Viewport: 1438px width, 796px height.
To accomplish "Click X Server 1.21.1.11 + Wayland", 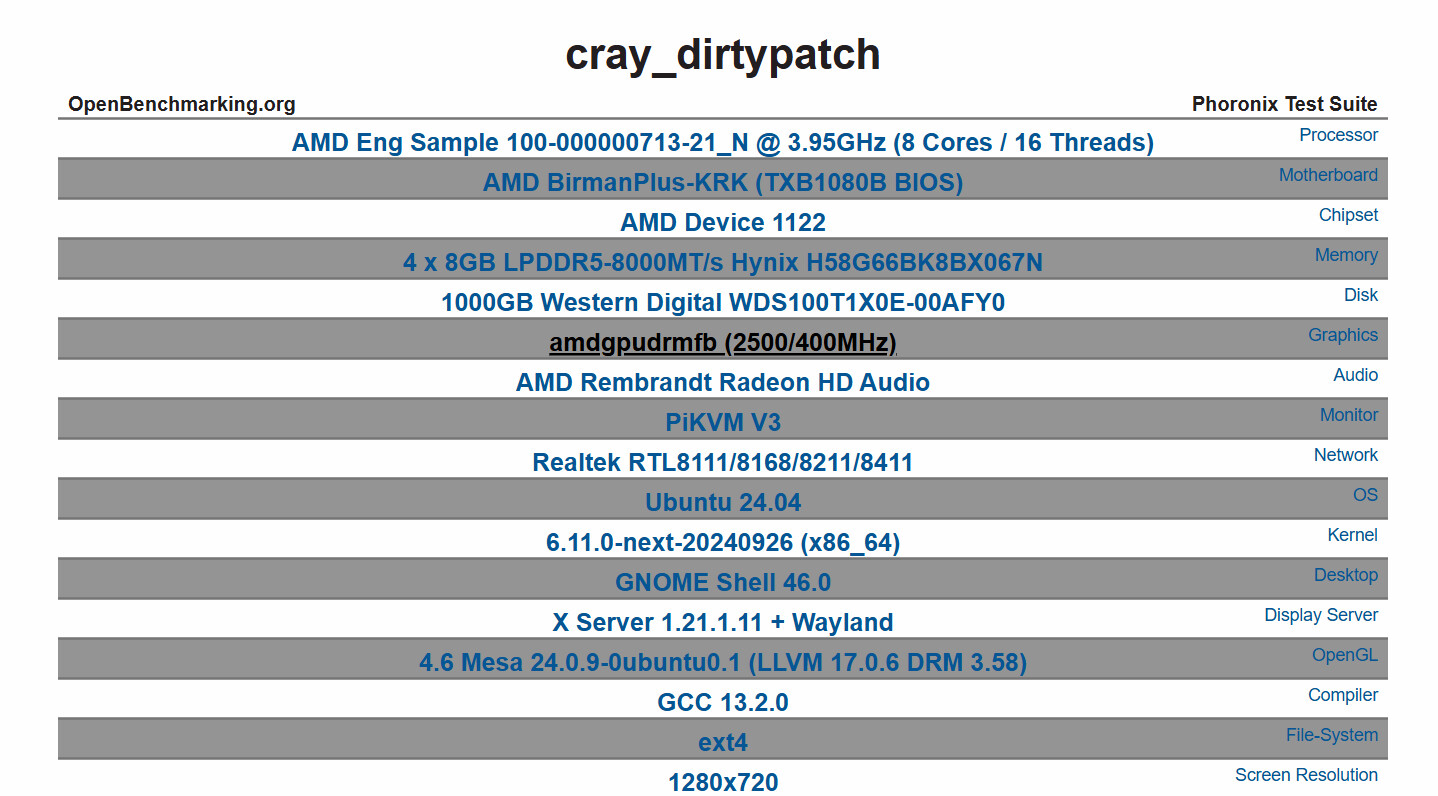I will [x=723, y=623].
